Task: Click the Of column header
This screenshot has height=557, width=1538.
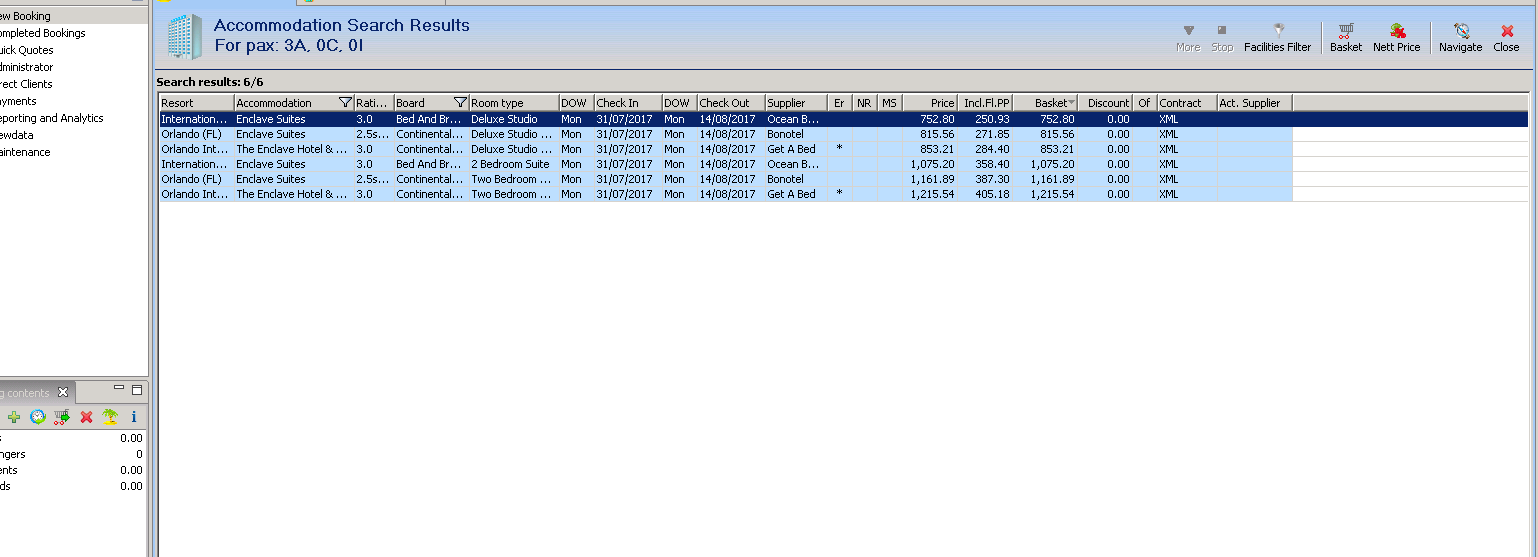Action: pyautogui.click(x=1145, y=103)
